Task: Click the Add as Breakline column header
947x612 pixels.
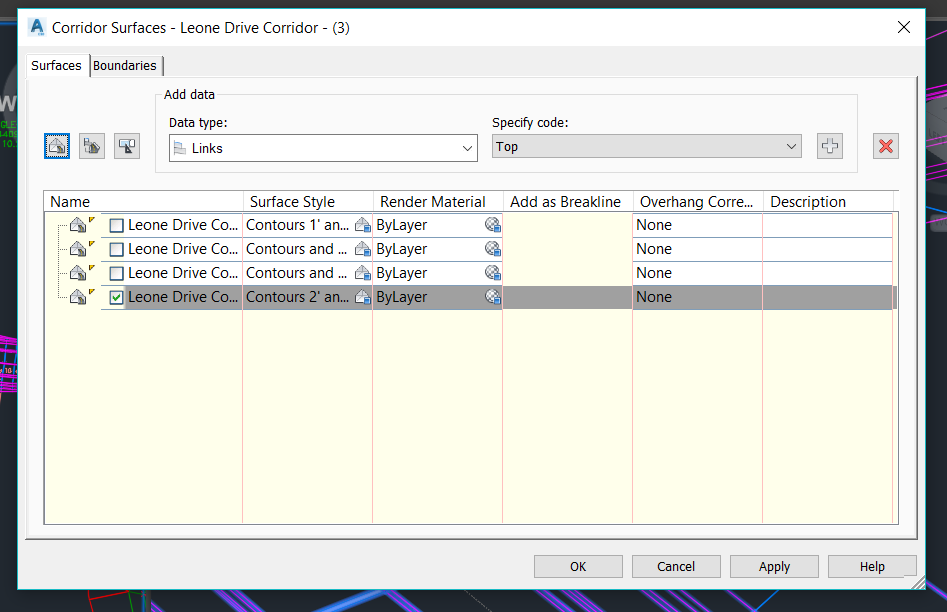Action: pyautogui.click(x=568, y=202)
